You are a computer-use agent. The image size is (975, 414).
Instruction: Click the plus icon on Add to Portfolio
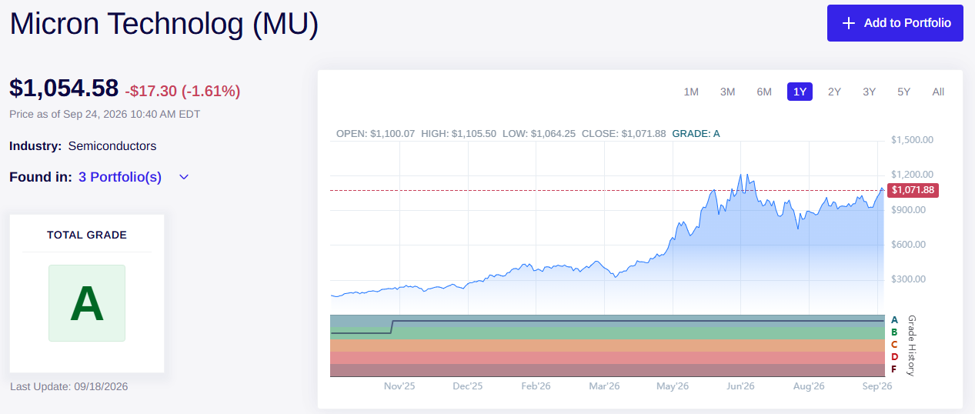pyautogui.click(x=848, y=23)
